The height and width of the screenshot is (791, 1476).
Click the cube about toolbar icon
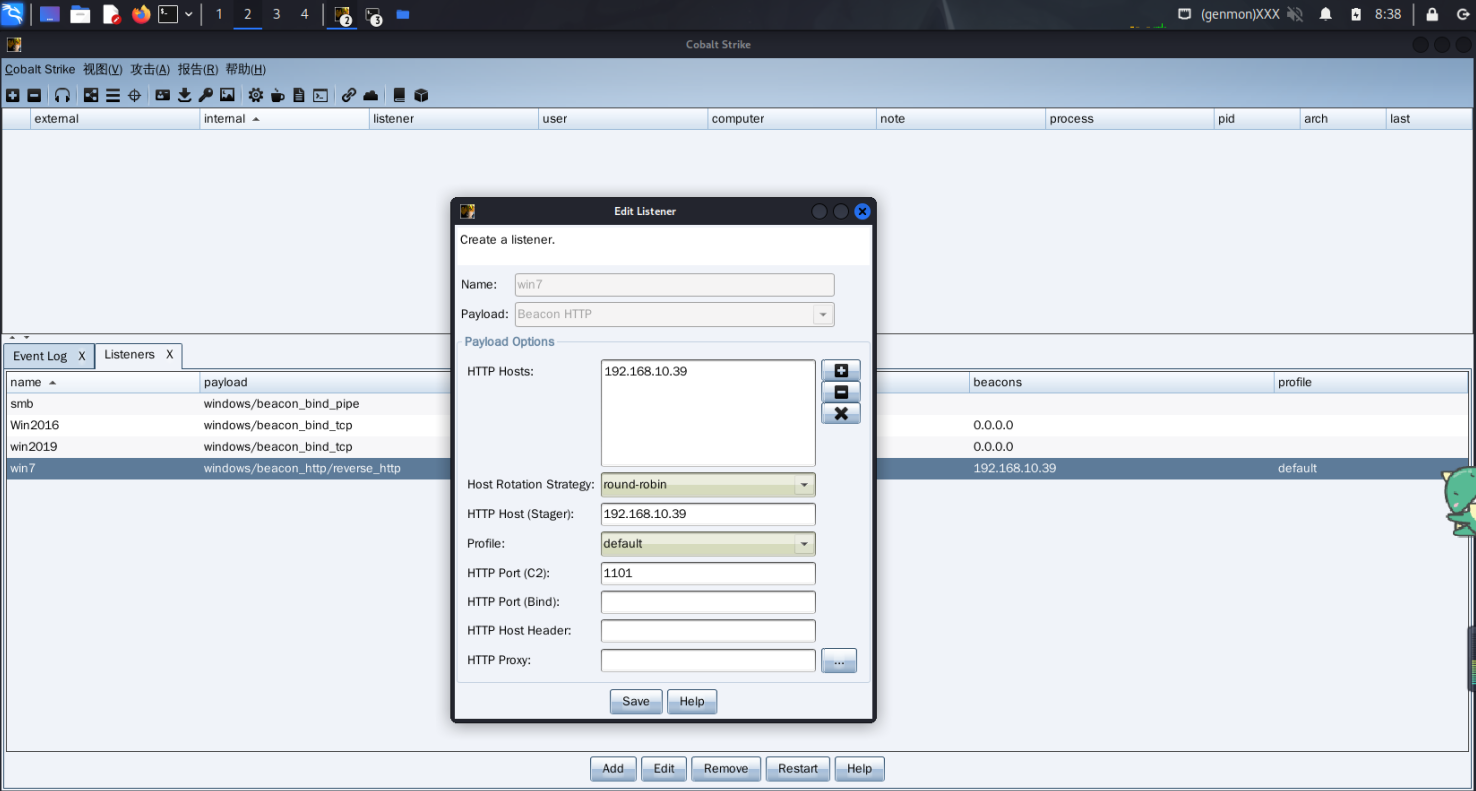pyautogui.click(x=421, y=95)
